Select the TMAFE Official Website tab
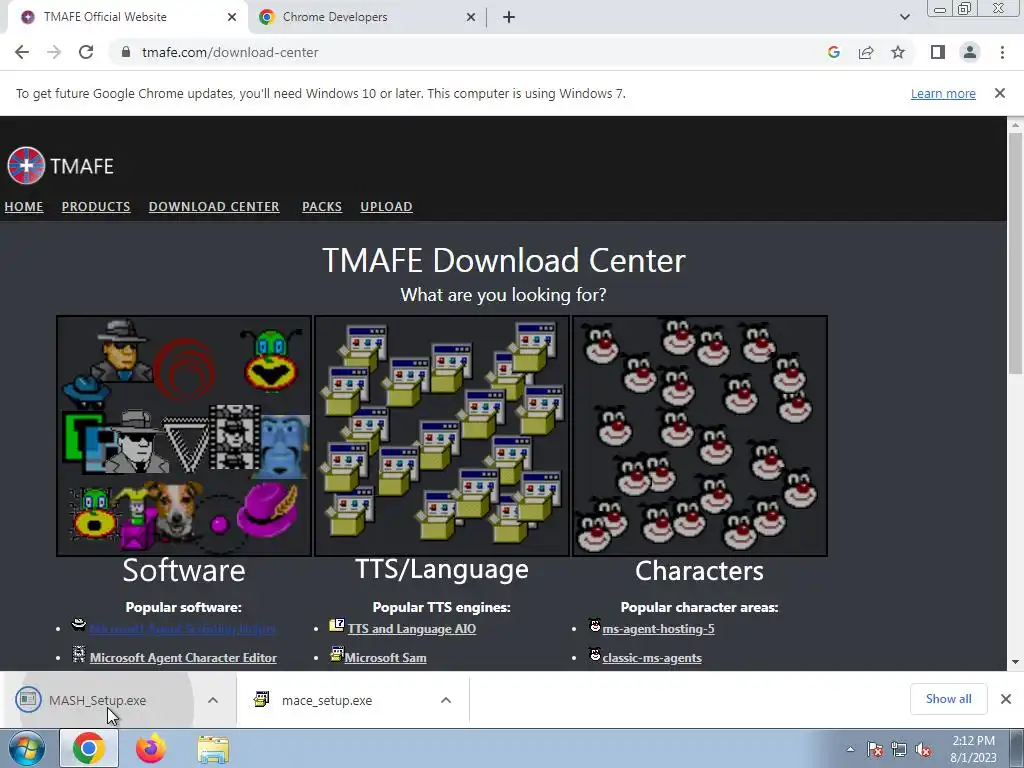This screenshot has width=1024, height=768. [128, 17]
